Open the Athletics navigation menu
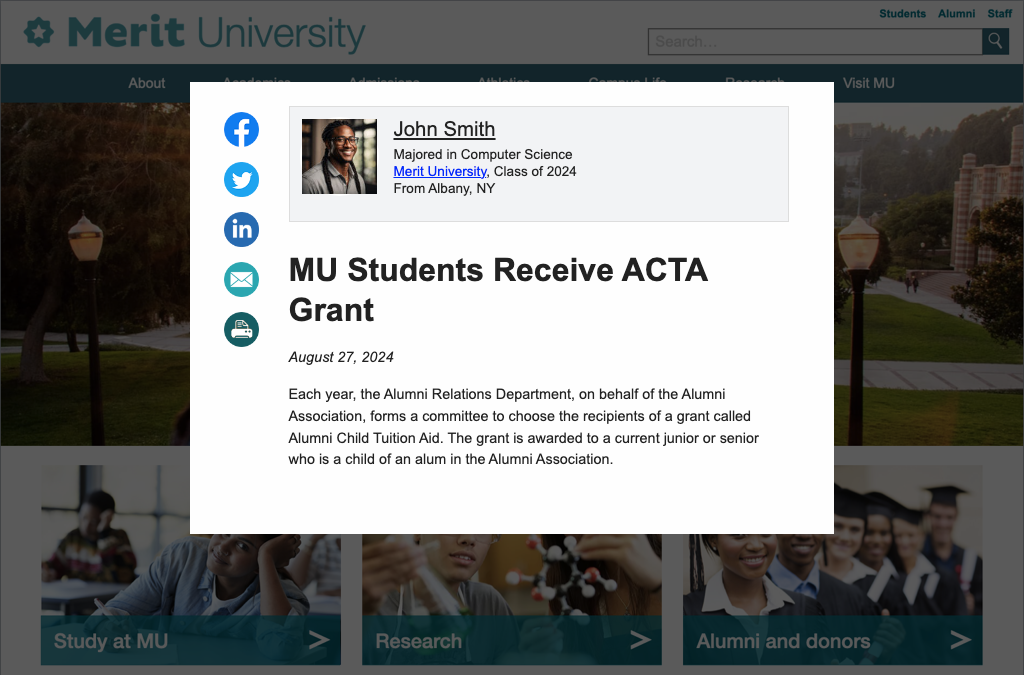 coord(503,83)
